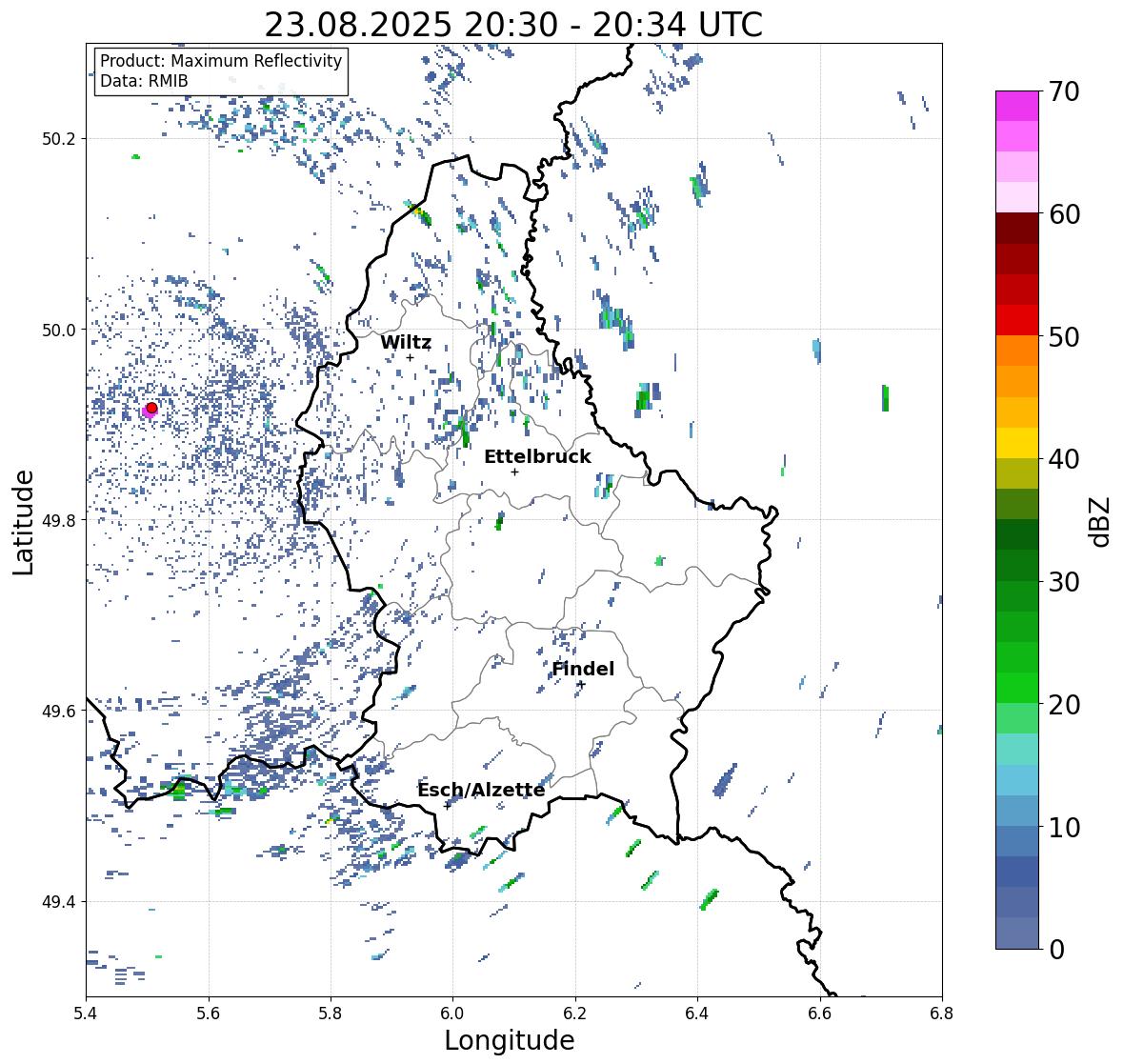This screenshot has height=1064, width=1123.
Task: Click the Findel station cross marker
Action: click(582, 685)
